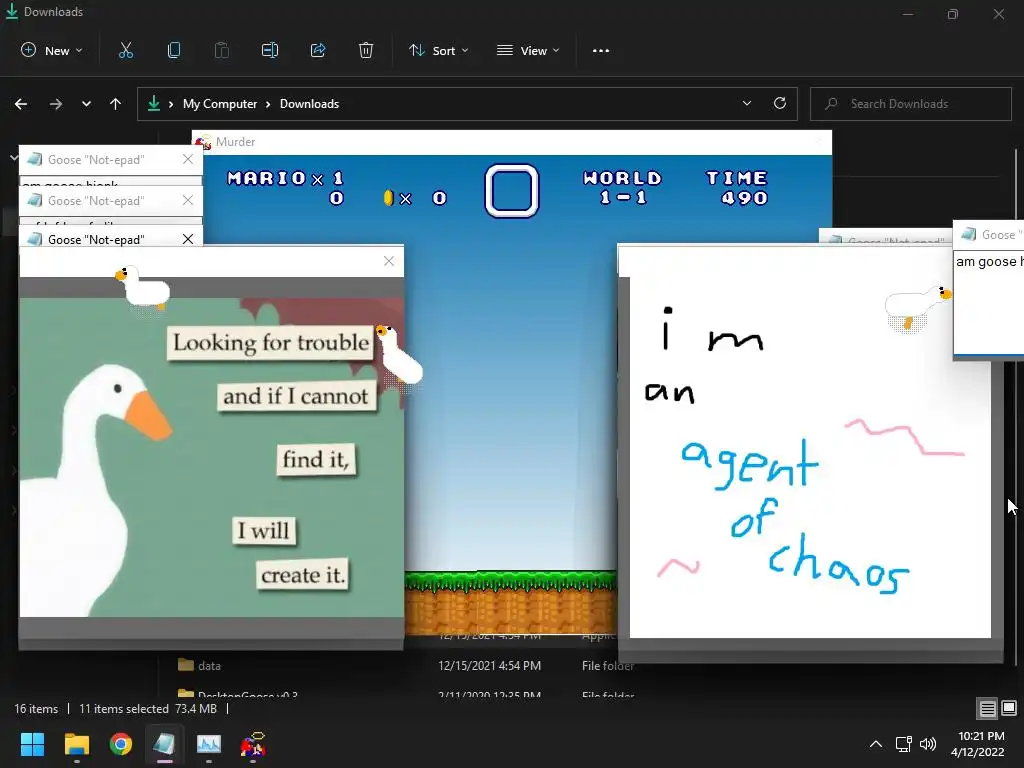Delete selected items with trash icon

click(366, 50)
